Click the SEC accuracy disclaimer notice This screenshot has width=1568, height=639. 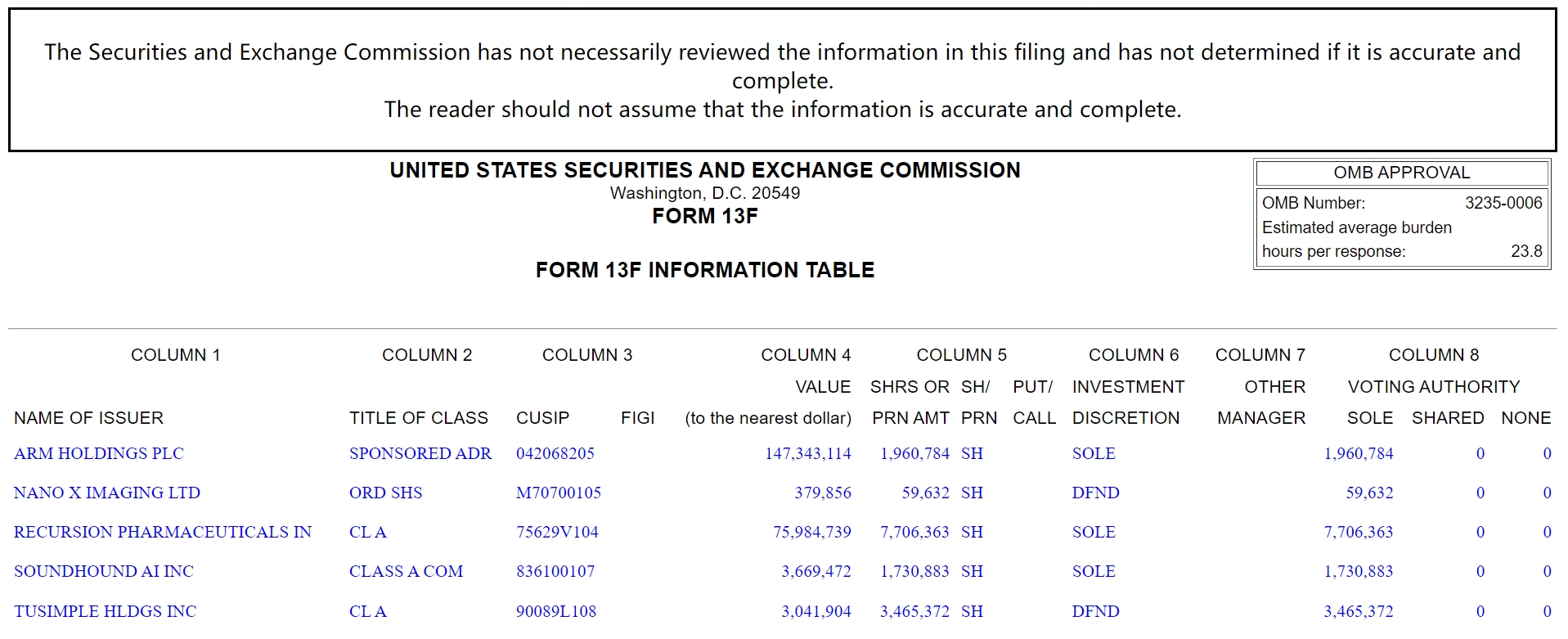pos(783,80)
